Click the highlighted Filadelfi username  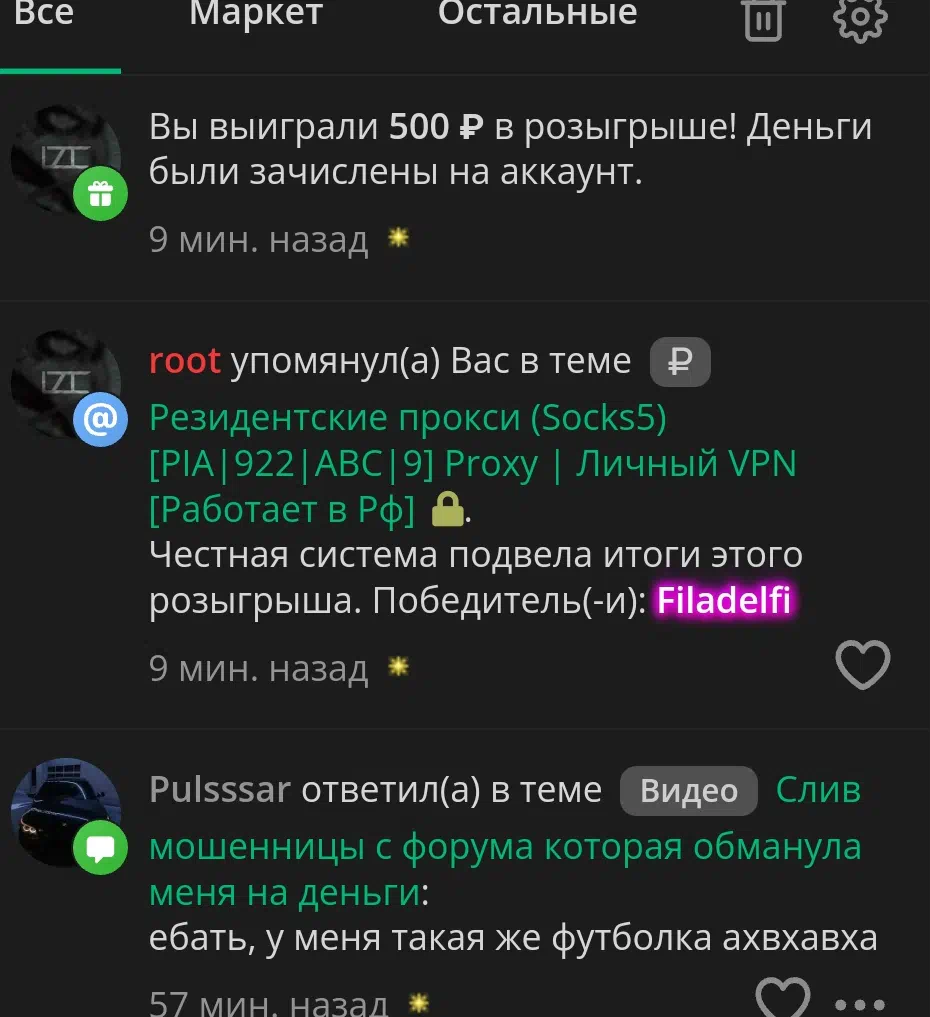(724, 600)
